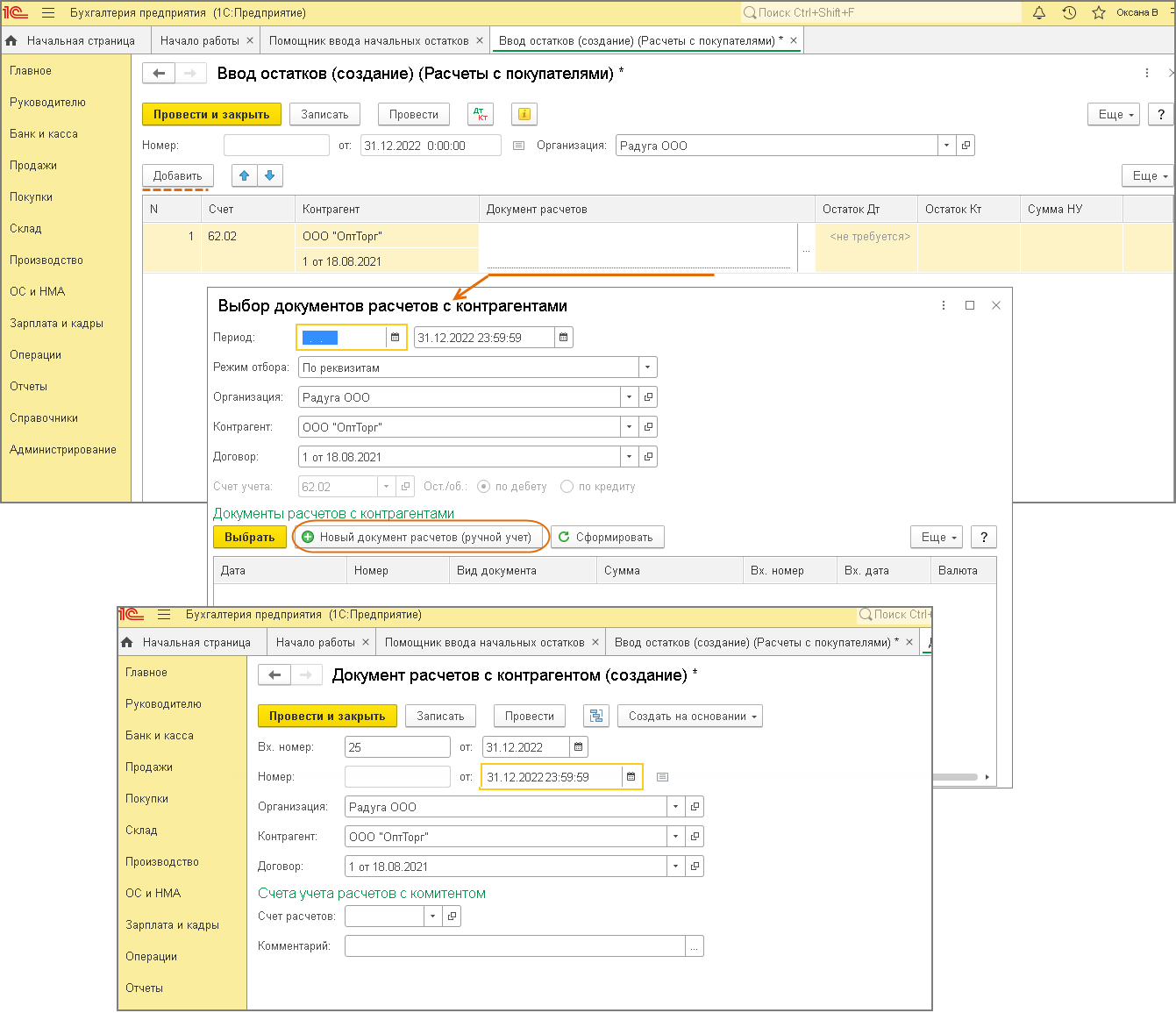Open Банк и касса section in top sidebar
Image resolution: width=1176 pixels, height=1013 pixels.
point(44,134)
